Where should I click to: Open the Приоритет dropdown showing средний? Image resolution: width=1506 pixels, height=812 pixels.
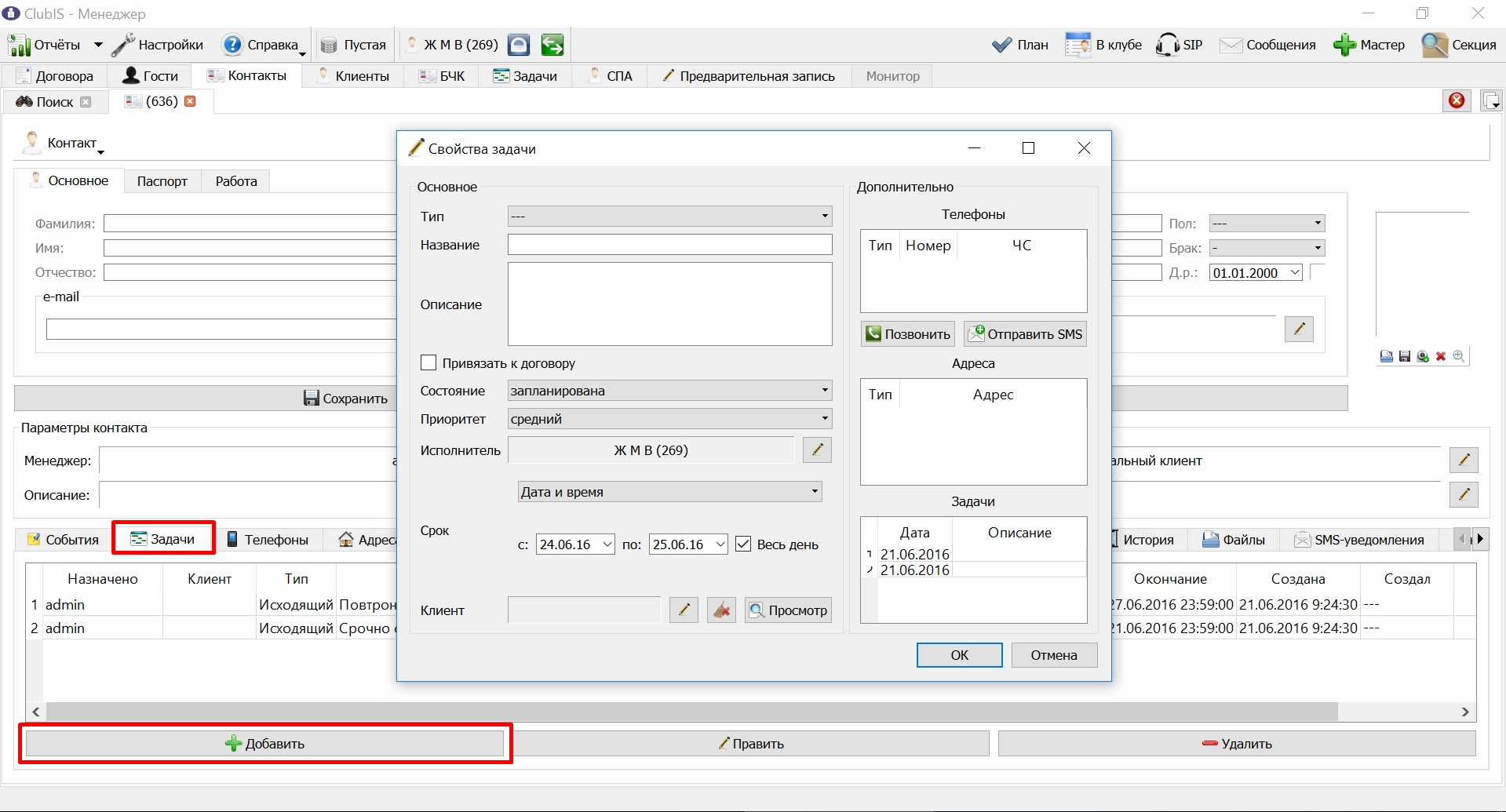point(669,418)
